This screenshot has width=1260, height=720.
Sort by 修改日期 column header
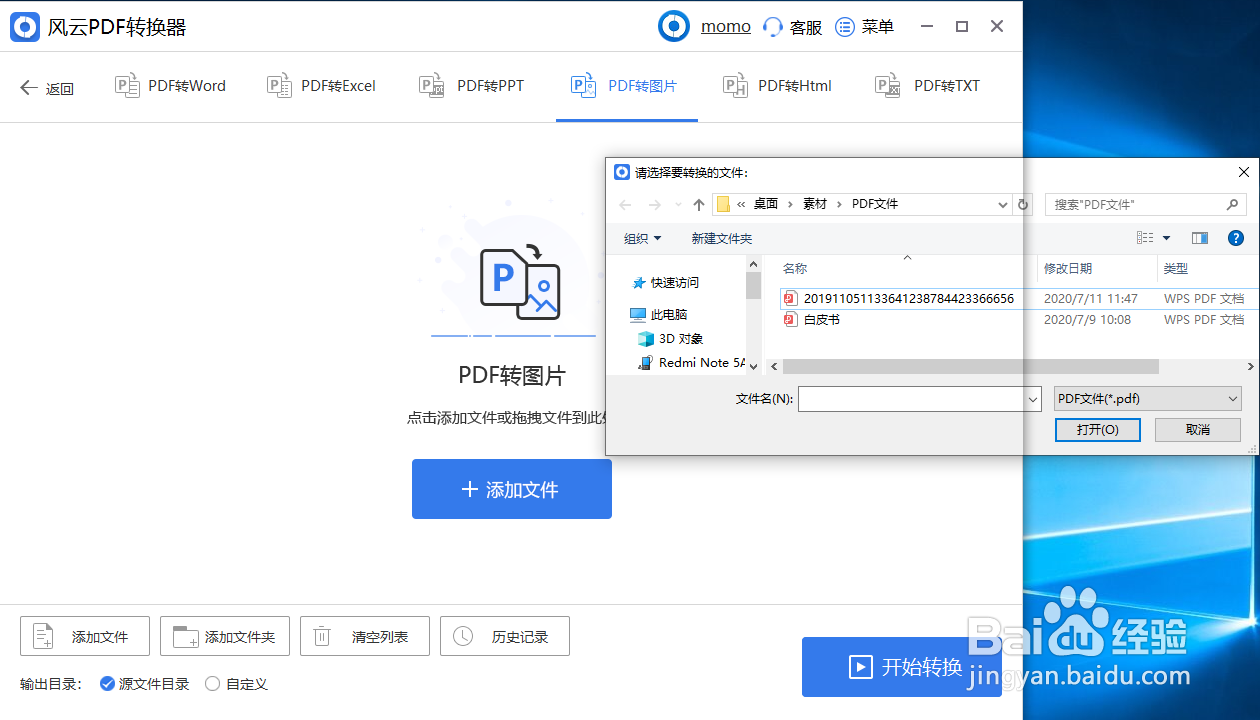[x=1068, y=269]
